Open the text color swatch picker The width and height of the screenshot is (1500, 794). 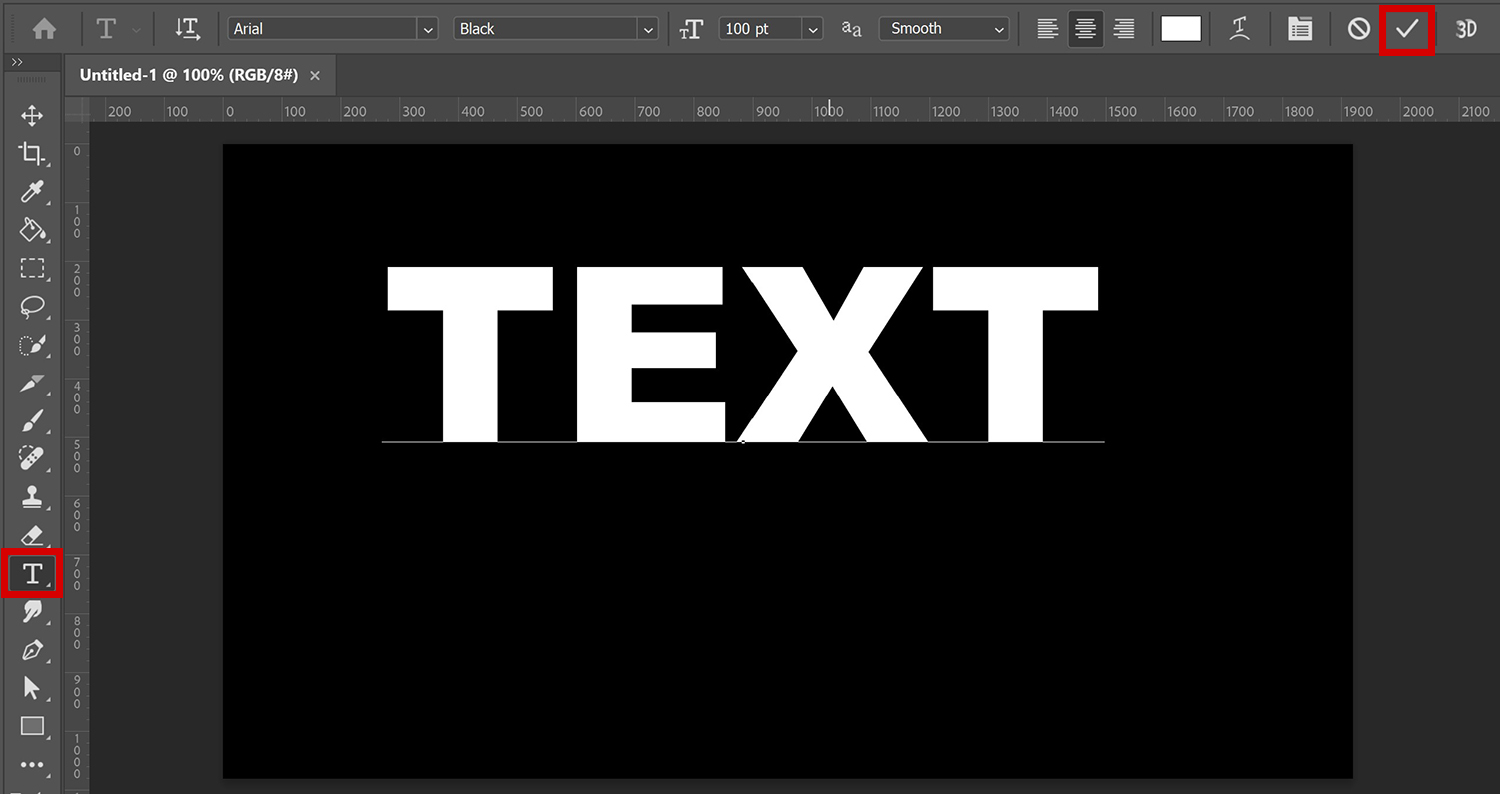click(x=1180, y=28)
